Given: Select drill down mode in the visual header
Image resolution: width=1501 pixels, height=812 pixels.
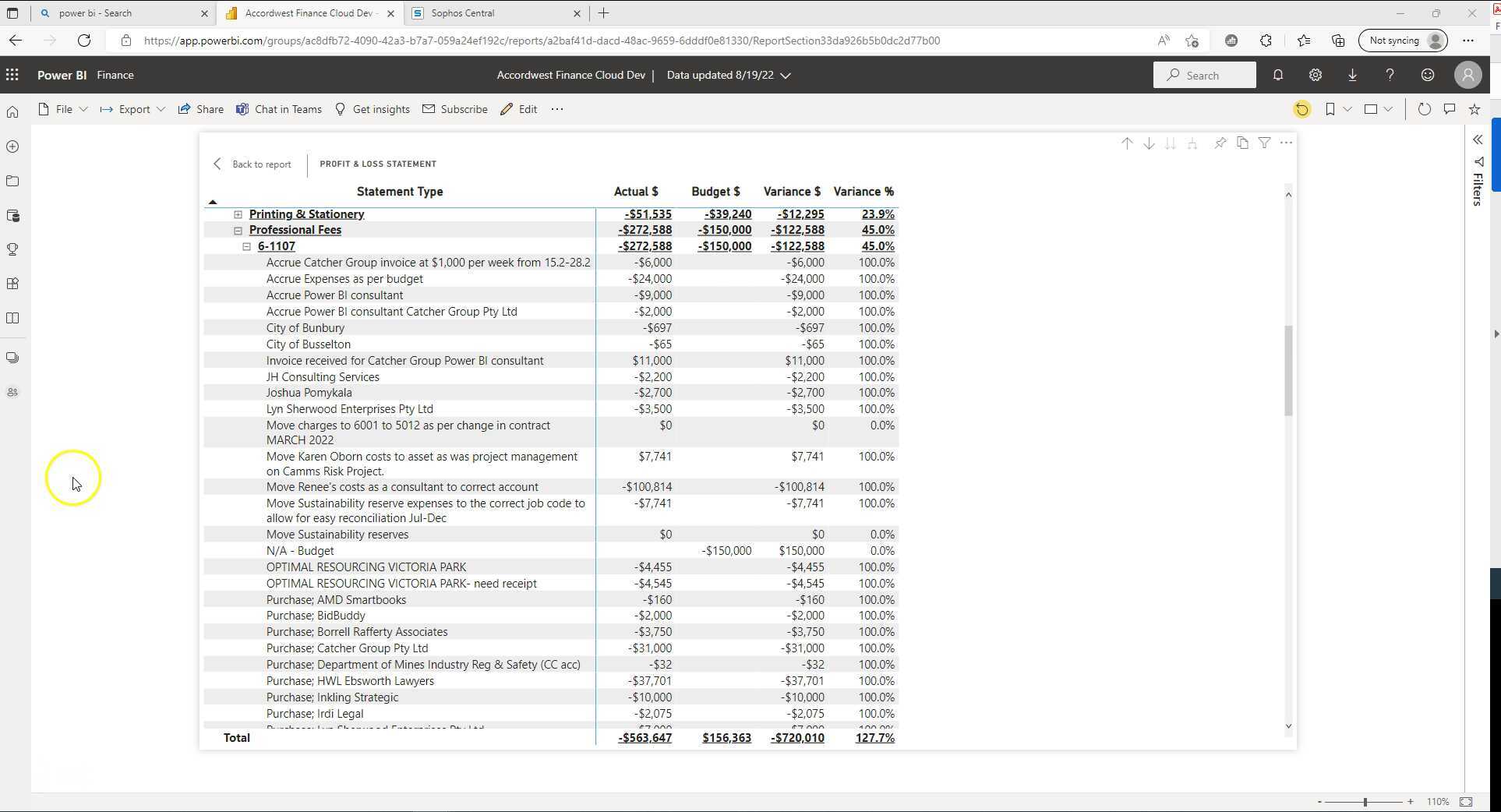Looking at the screenshot, I should click(x=1149, y=143).
